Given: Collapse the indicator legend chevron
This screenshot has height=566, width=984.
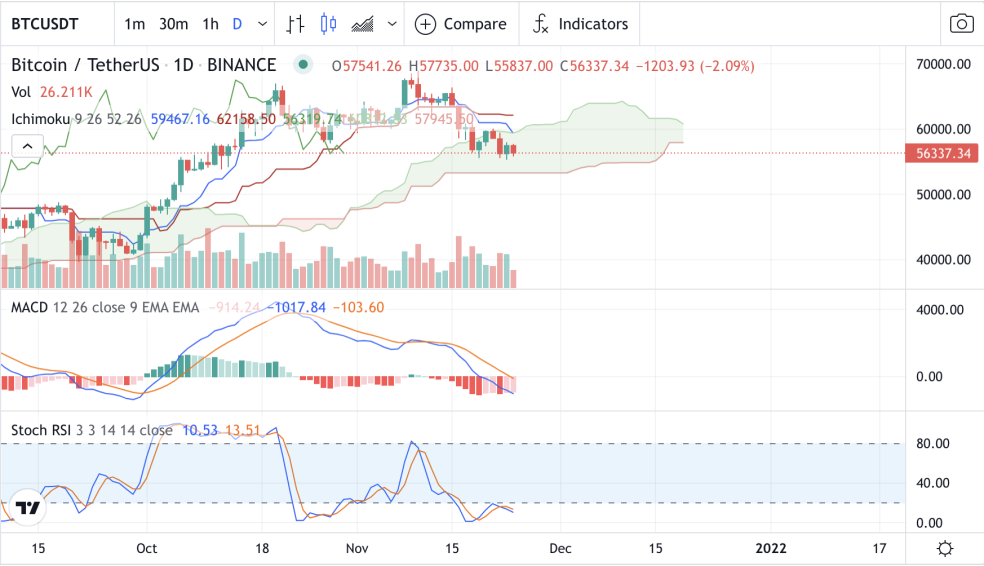Looking at the screenshot, I should click(x=28, y=146).
